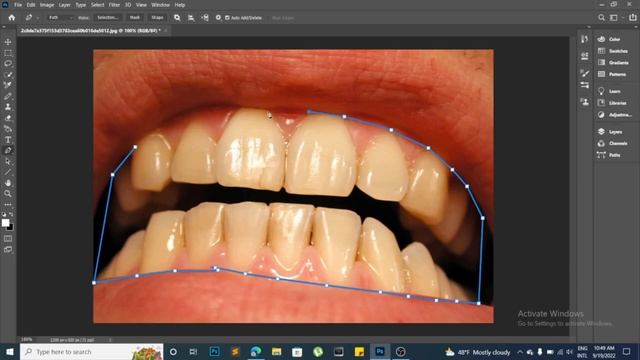Open the File menu
The image size is (640, 360).
[x=18, y=5]
